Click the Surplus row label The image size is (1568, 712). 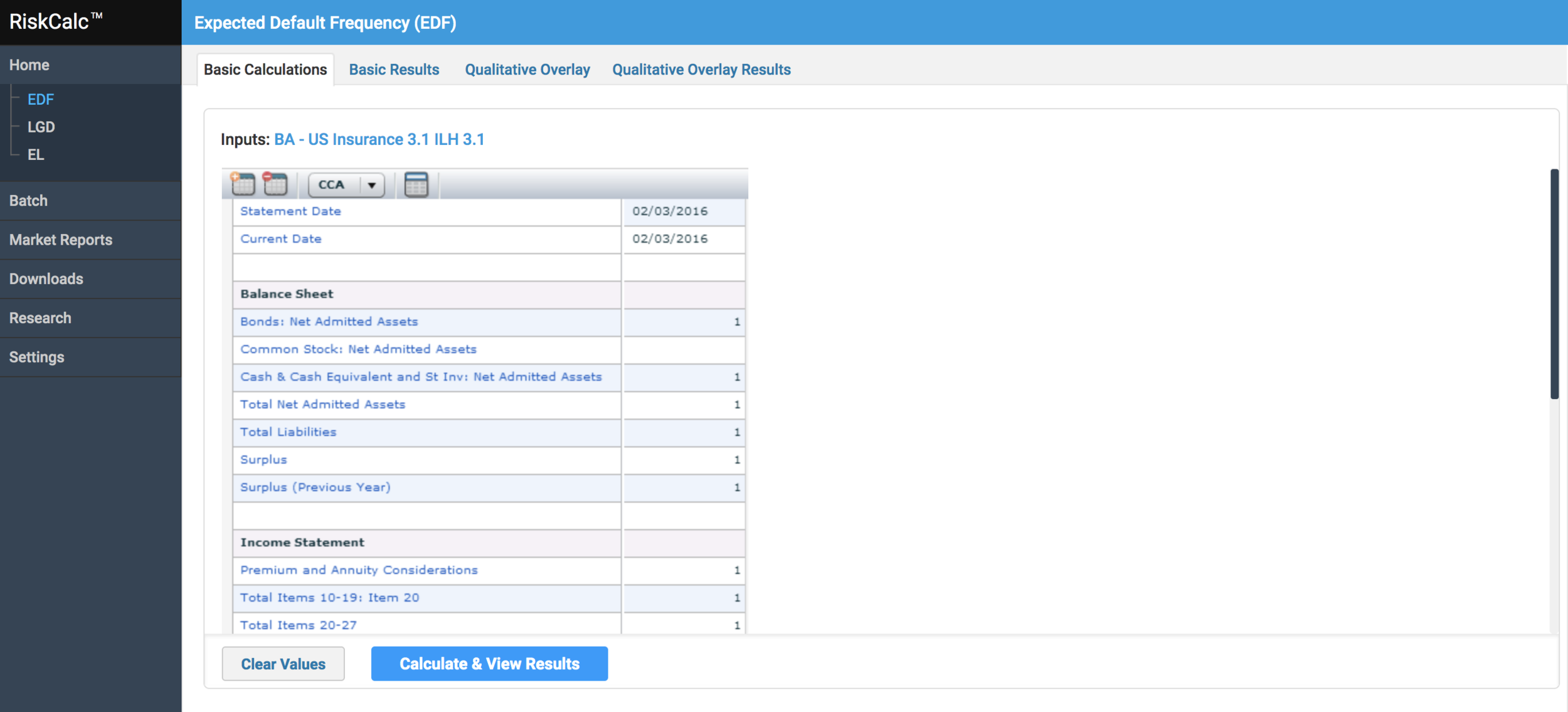coord(263,460)
